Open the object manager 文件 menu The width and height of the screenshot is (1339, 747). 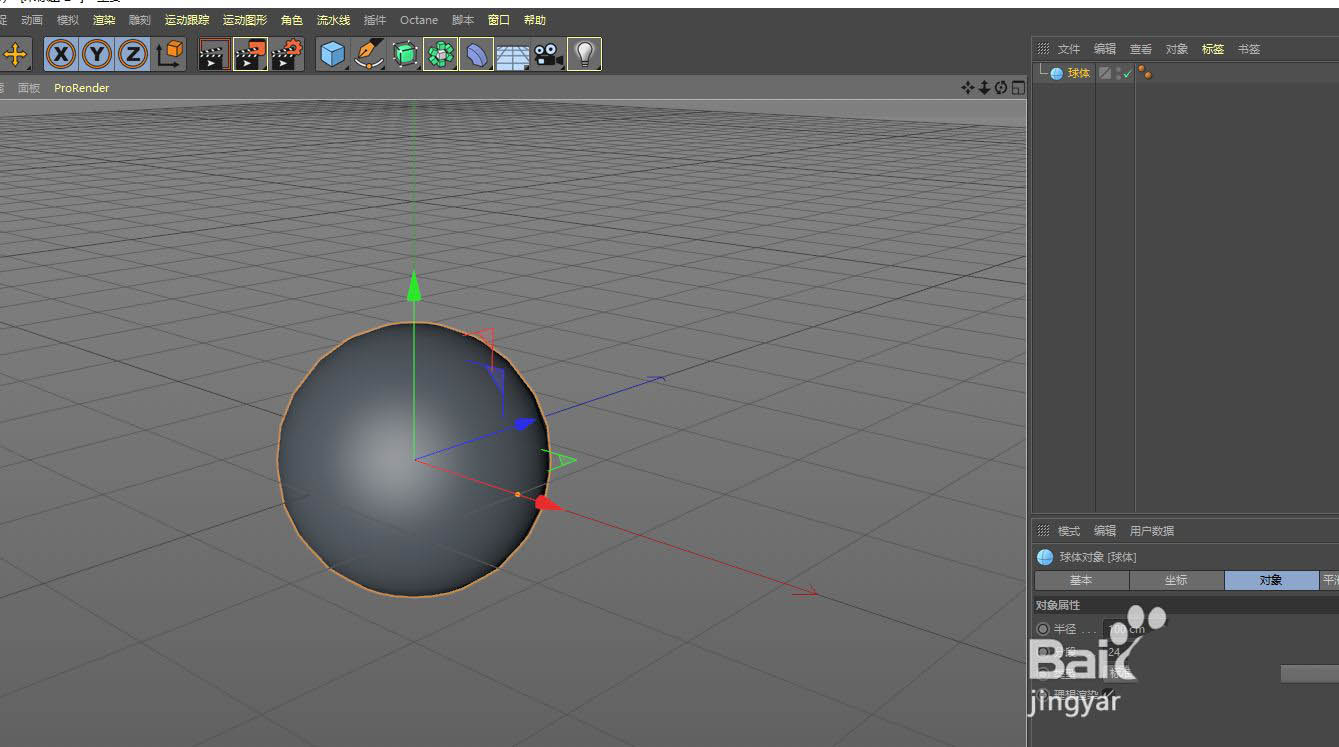click(x=1069, y=49)
